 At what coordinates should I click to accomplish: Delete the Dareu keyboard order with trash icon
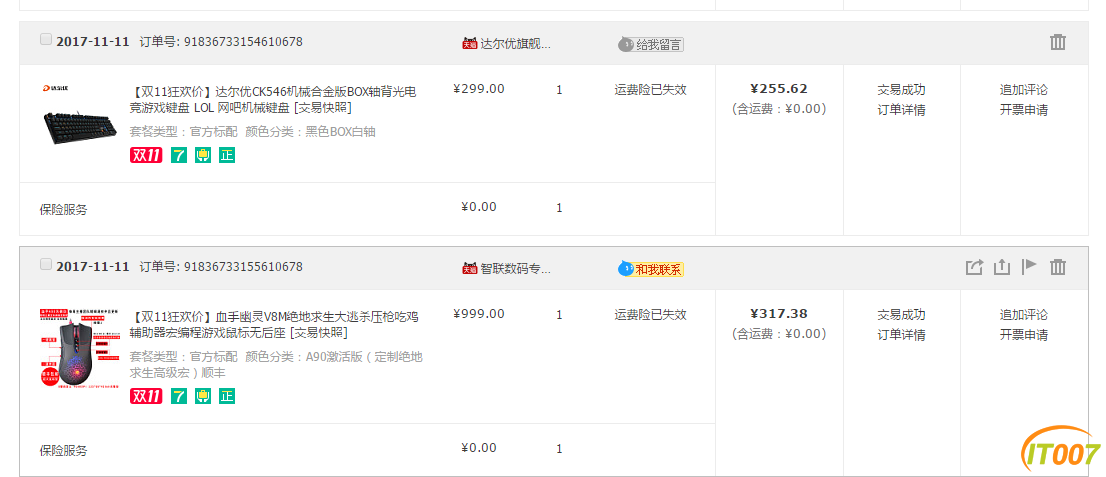1057,42
